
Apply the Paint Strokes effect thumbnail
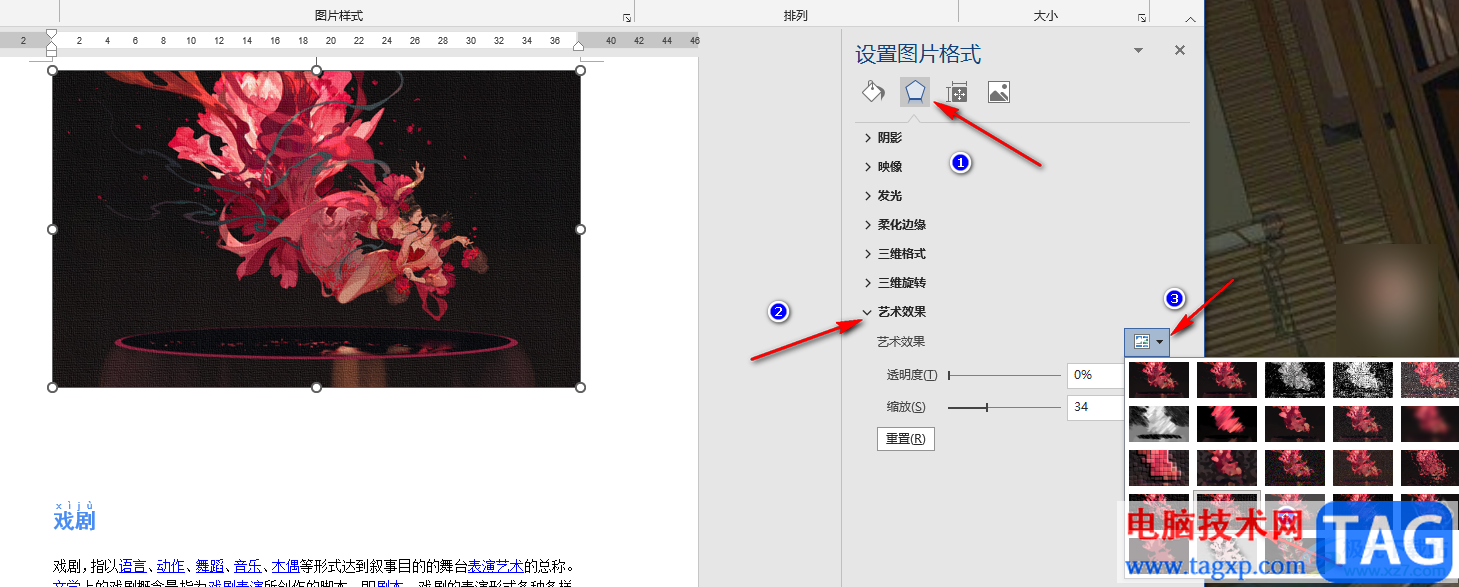click(x=1227, y=423)
